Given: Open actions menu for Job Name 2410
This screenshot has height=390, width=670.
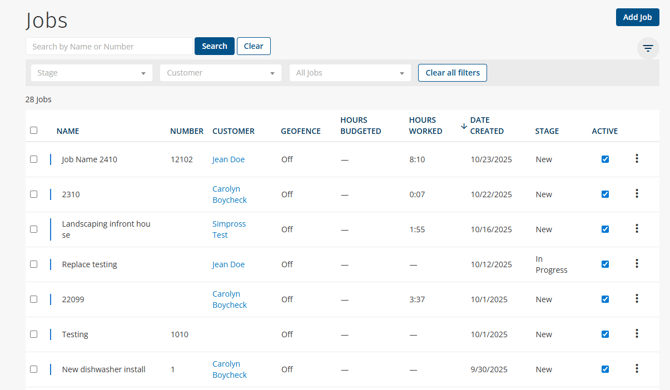Looking at the screenshot, I should click(637, 158).
